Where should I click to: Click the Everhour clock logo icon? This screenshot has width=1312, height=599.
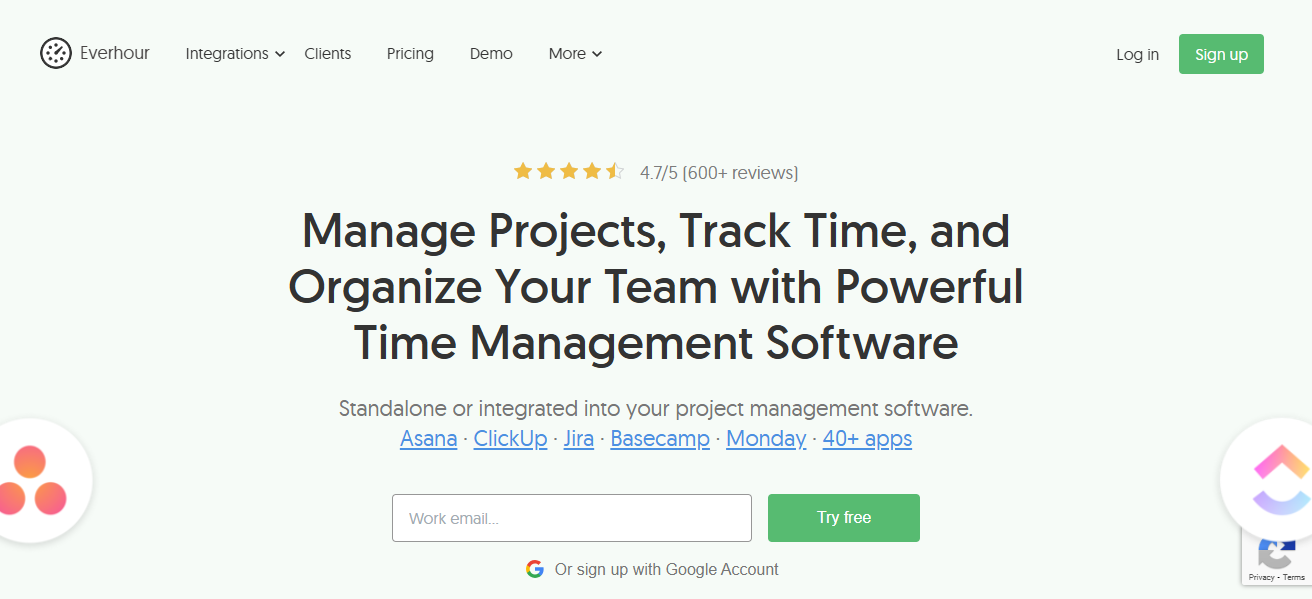coord(56,53)
